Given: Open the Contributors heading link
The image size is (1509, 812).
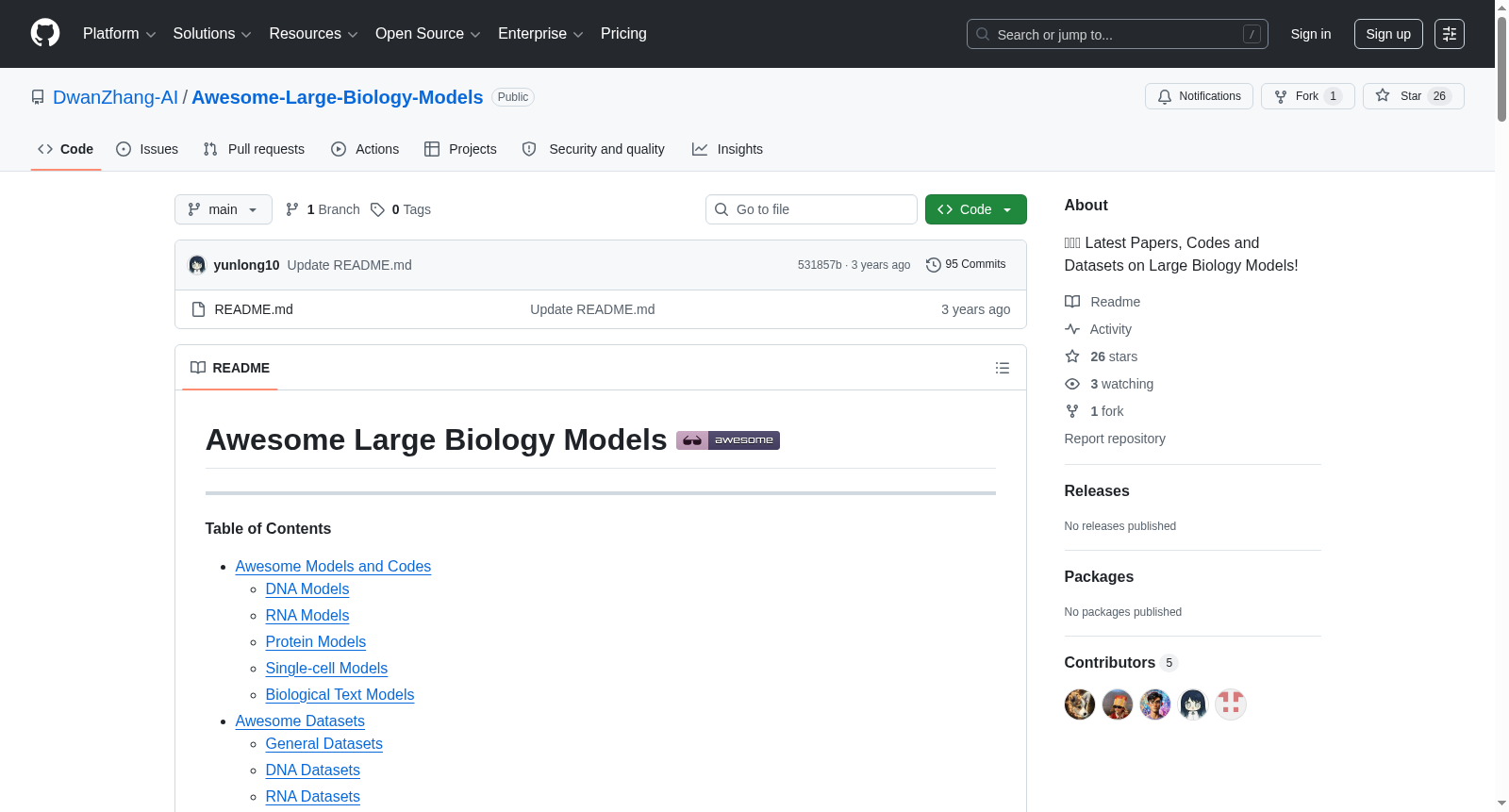Looking at the screenshot, I should pyautogui.click(x=1120, y=663).
